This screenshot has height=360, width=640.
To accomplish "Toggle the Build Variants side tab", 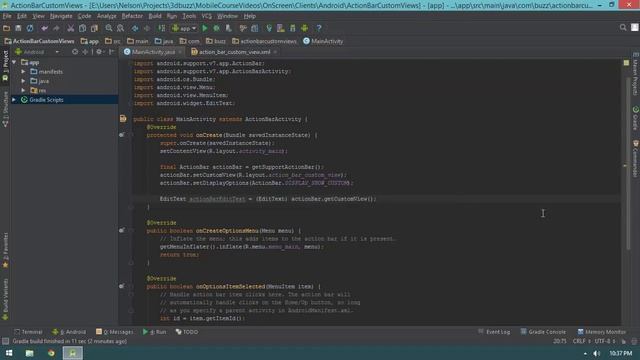I will [5, 299].
